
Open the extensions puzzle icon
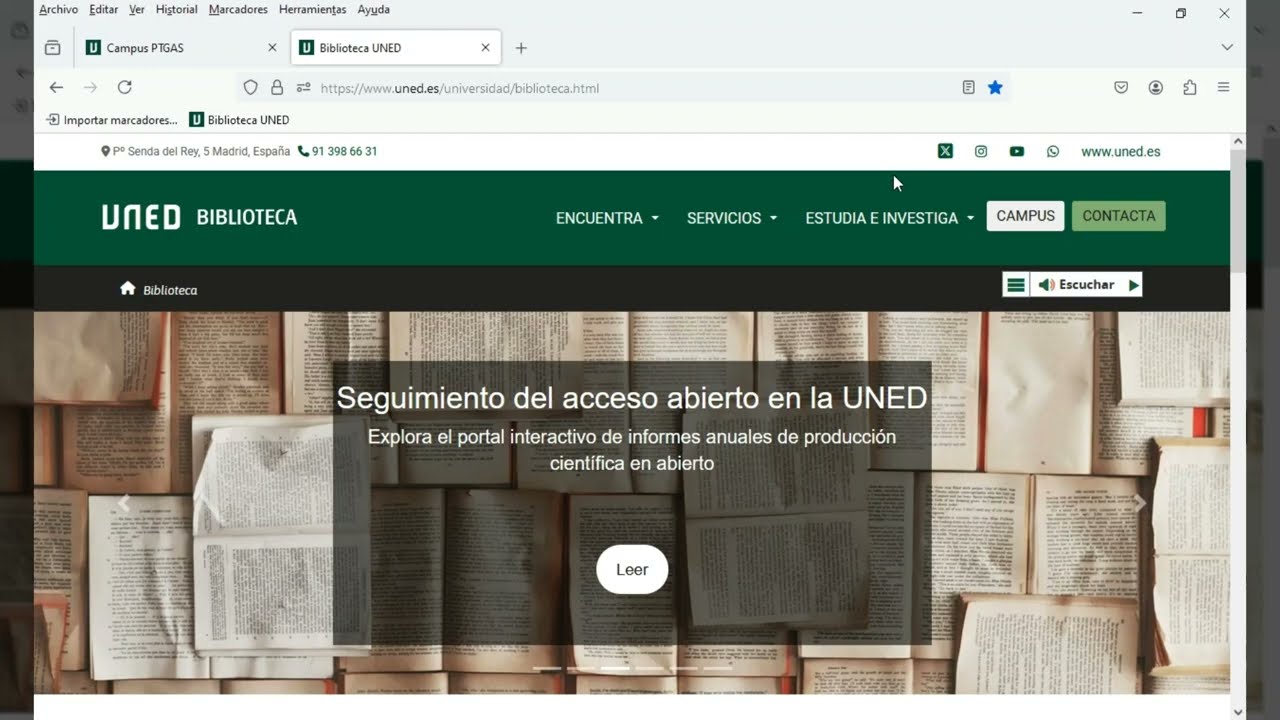click(x=1189, y=88)
